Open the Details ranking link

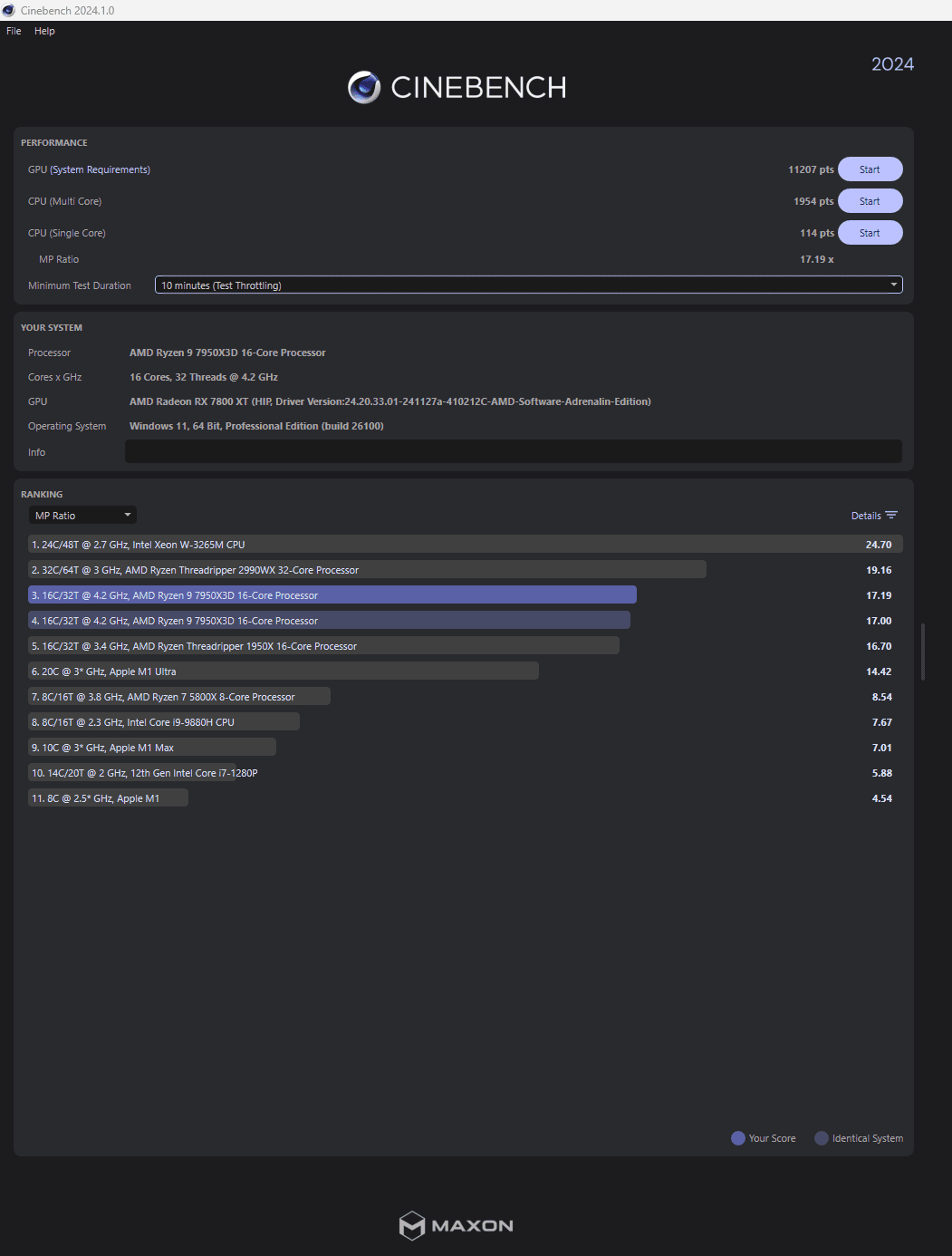click(866, 516)
